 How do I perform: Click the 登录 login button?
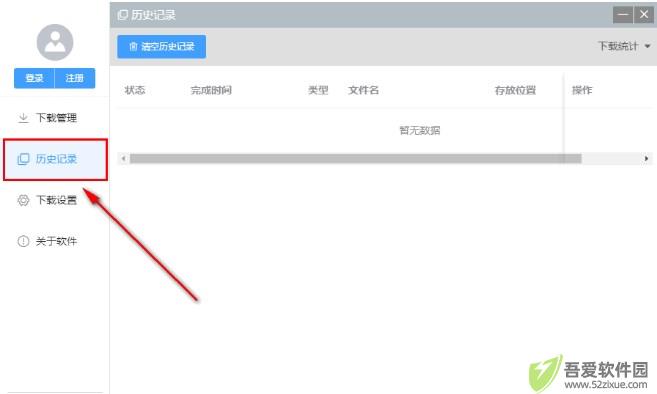(x=34, y=78)
